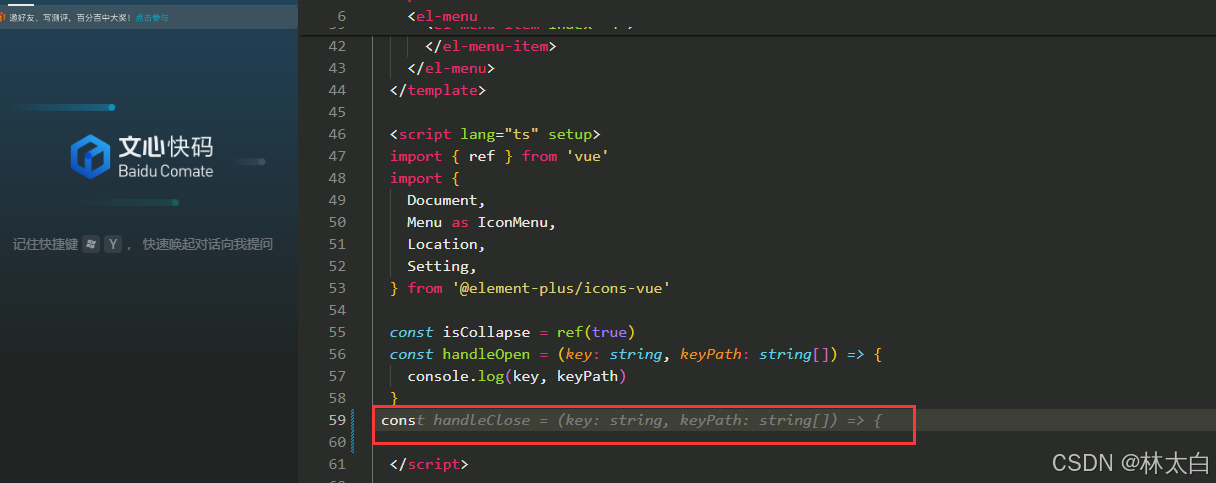This screenshot has width=1216, height=483.
Task: Click 'IconMenu' alias in the import
Action: pos(512,222)
